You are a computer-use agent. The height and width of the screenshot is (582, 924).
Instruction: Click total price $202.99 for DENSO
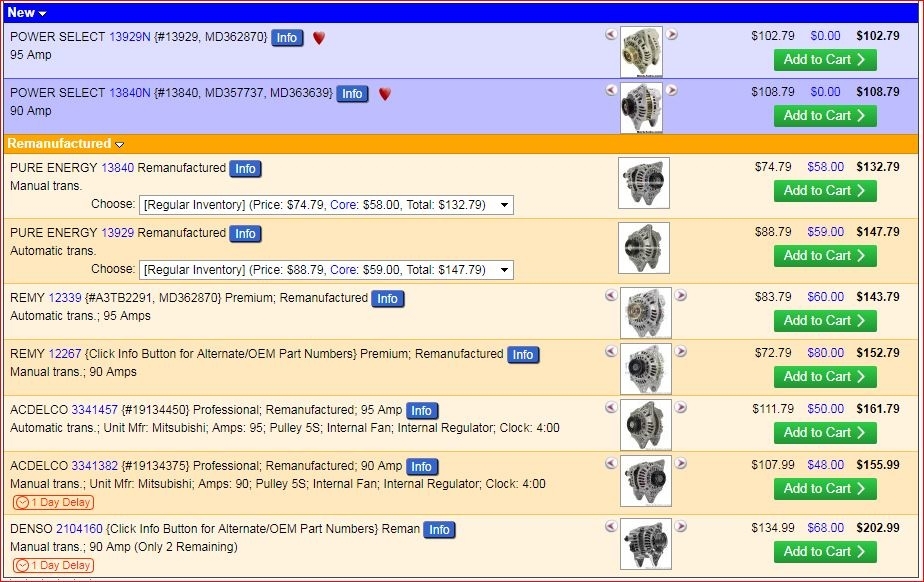(878, 528)
